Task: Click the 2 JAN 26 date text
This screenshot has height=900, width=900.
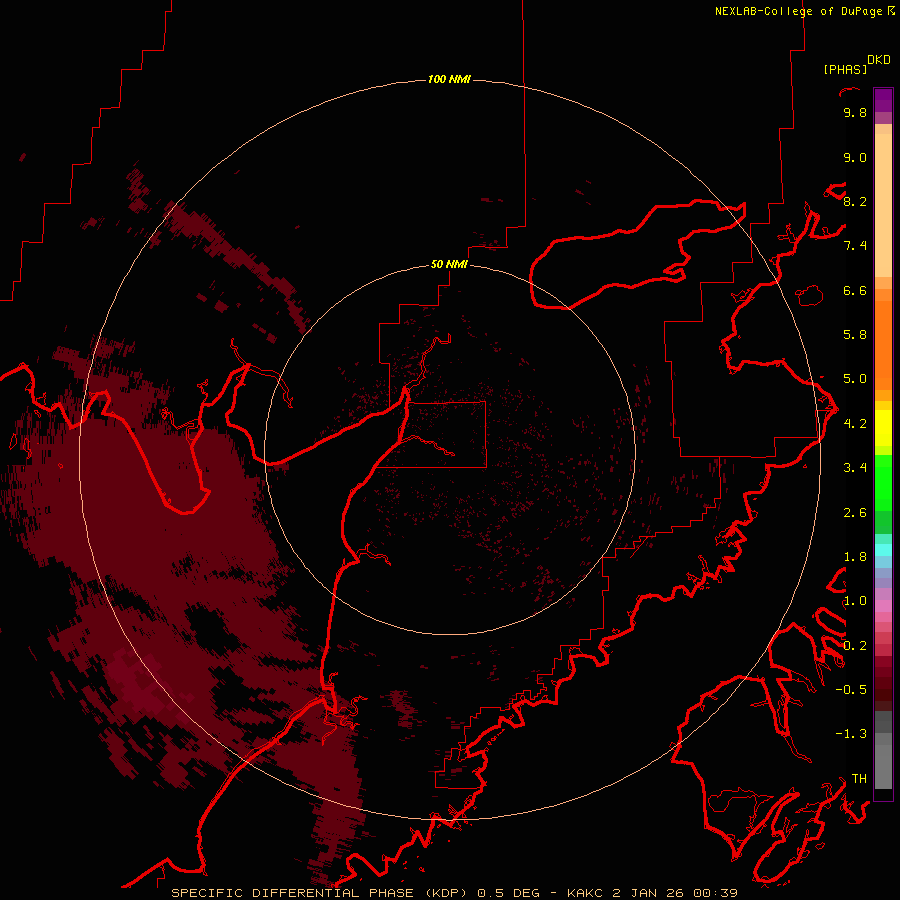Action: [x=648, y=893]
